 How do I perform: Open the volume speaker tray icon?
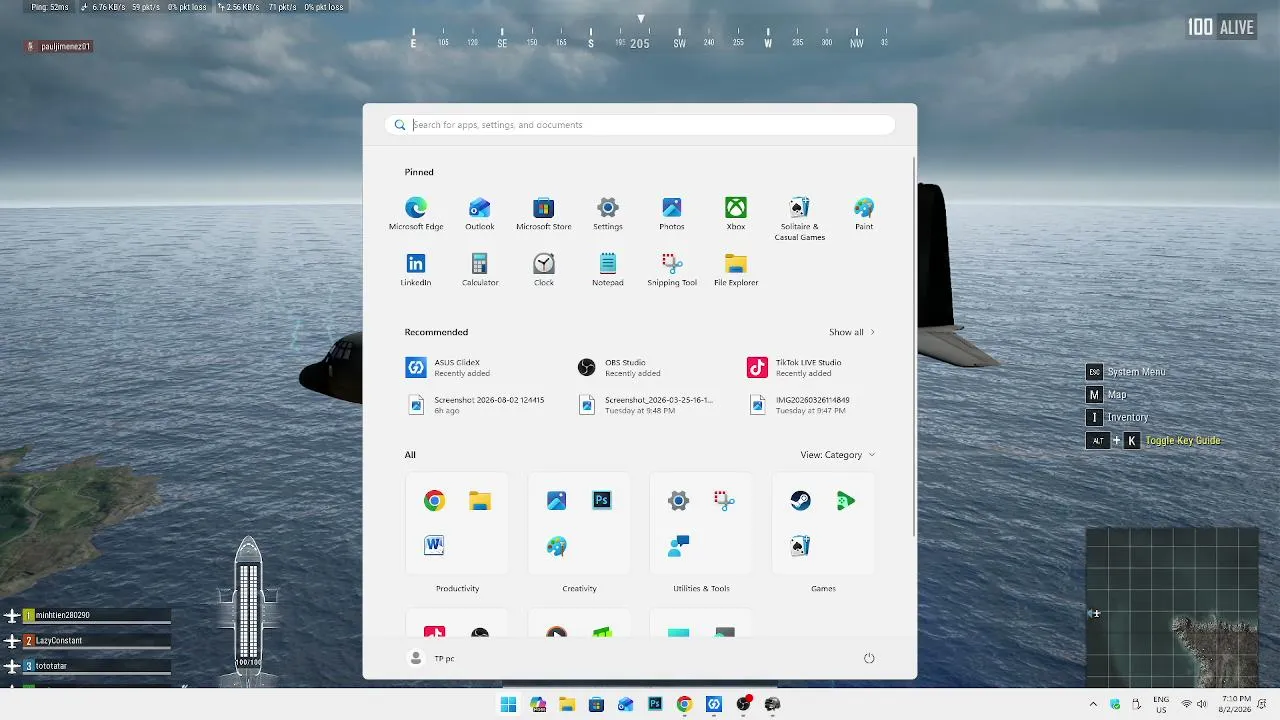pos(1201,704)
